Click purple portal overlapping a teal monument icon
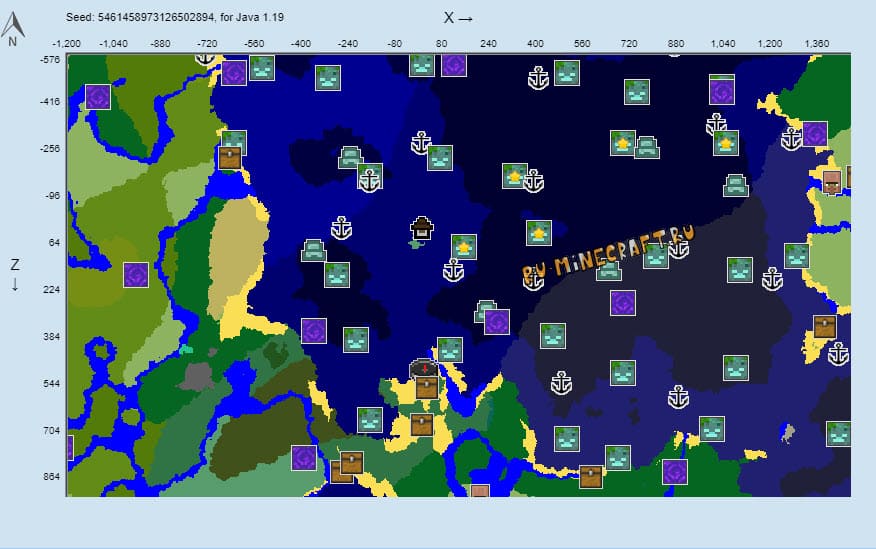876x549 pixels. point(497,322)
